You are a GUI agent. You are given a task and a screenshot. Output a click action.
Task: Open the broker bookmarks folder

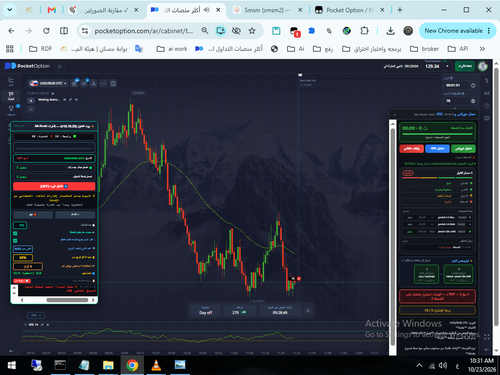424,49
